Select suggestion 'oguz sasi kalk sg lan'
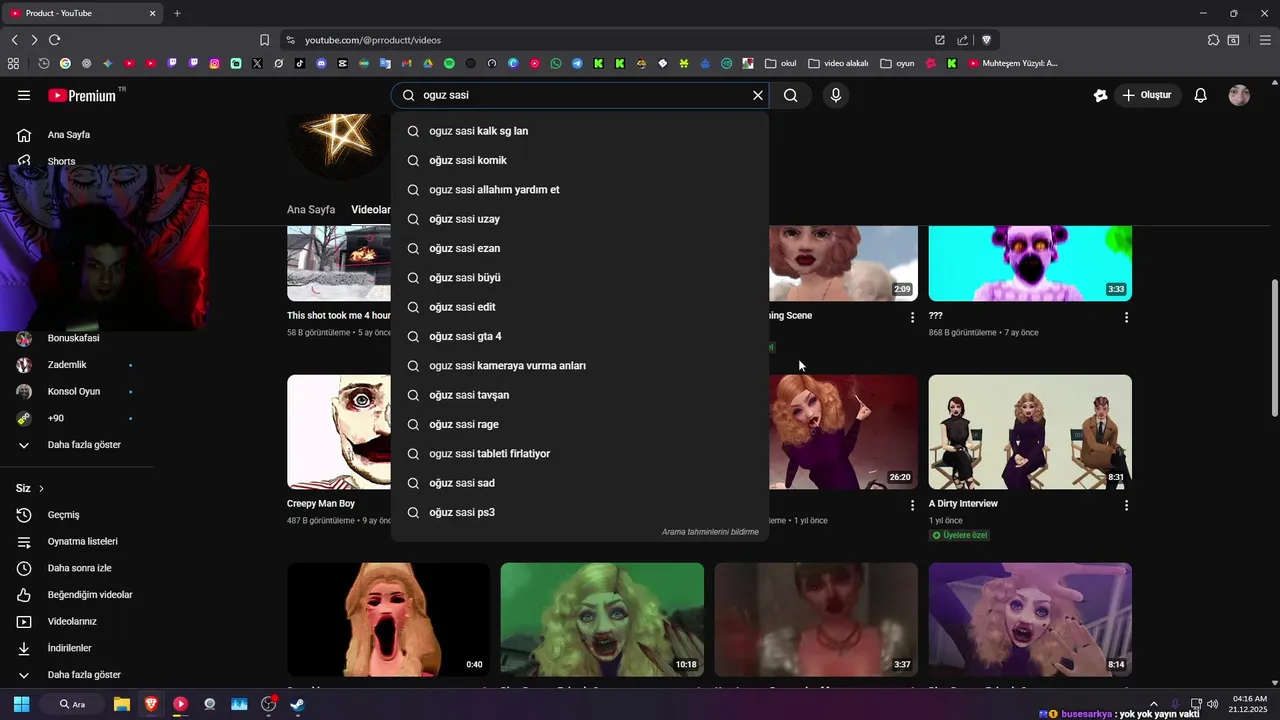 [x=580, y=131]
